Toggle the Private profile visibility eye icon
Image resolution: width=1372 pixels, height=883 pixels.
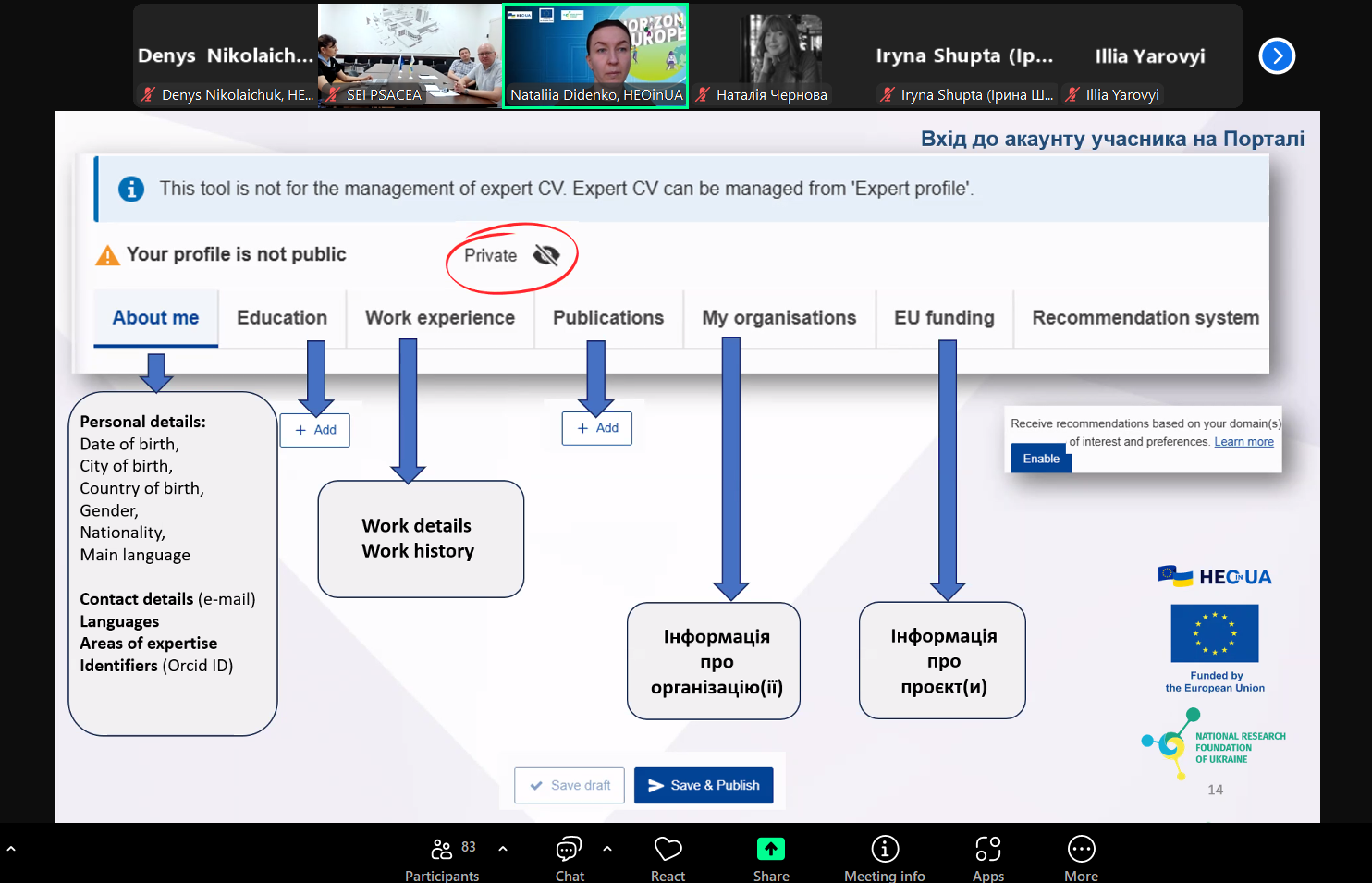[546, 255]
